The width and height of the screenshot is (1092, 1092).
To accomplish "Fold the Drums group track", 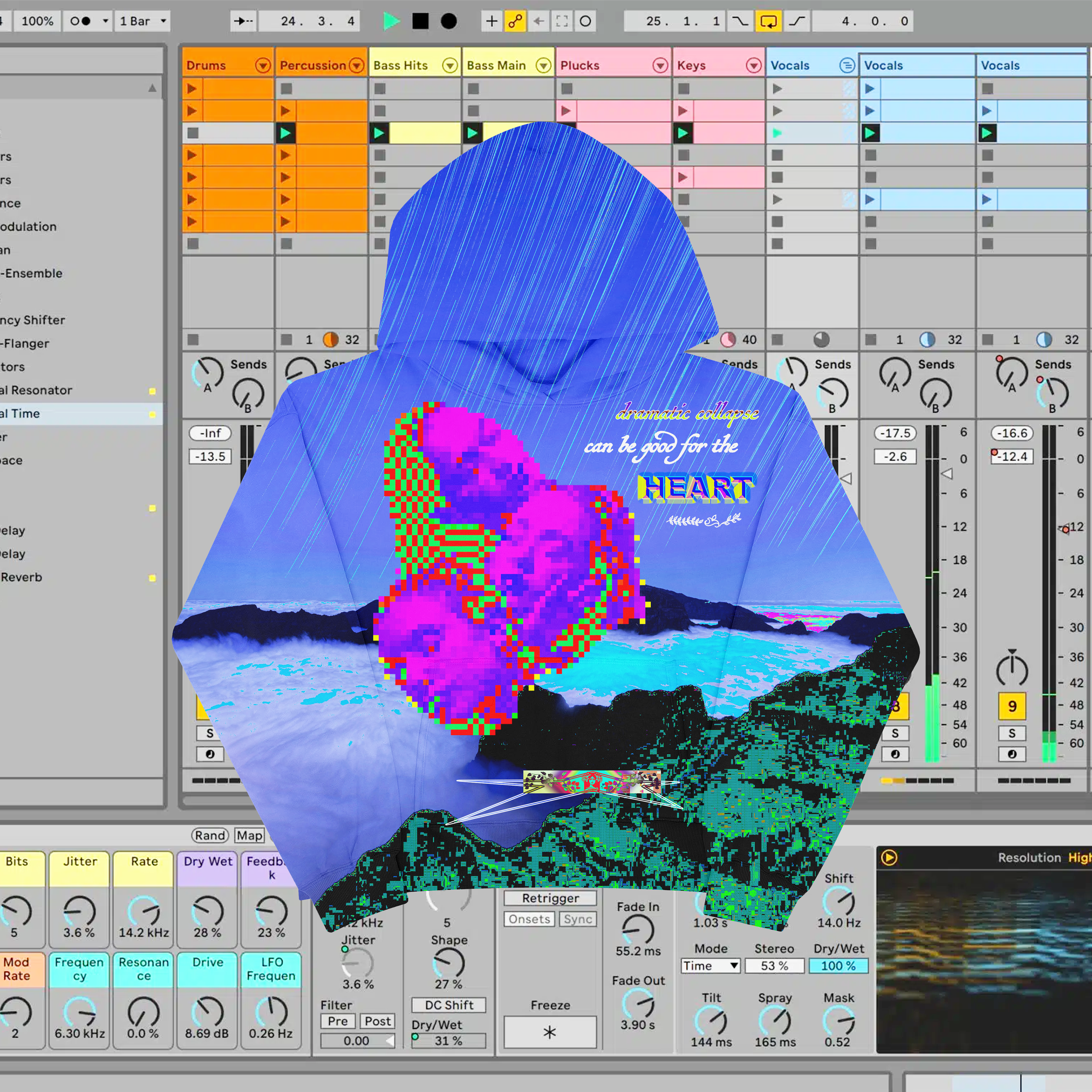I will (263, 66).
